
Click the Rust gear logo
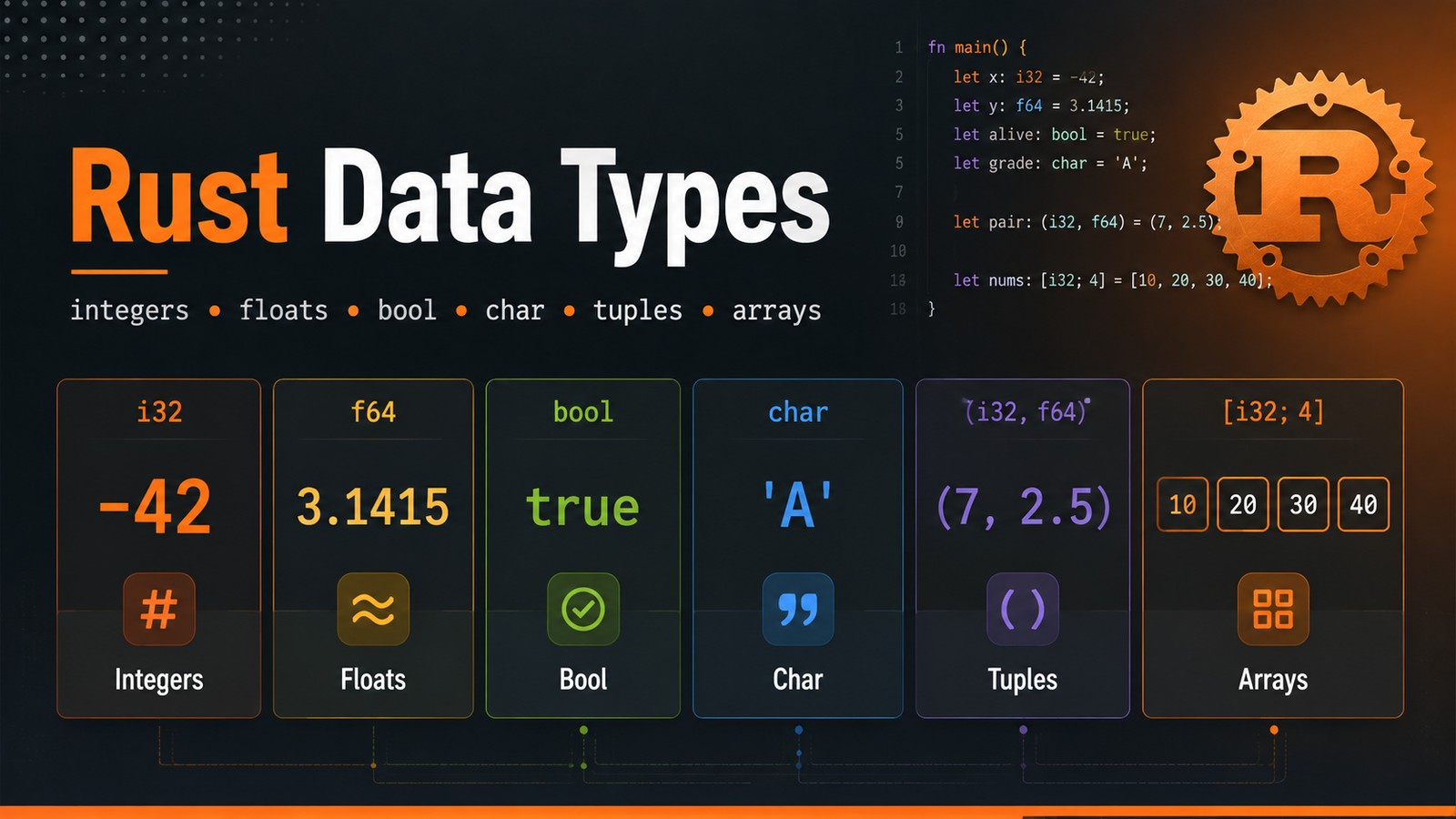1319,188
